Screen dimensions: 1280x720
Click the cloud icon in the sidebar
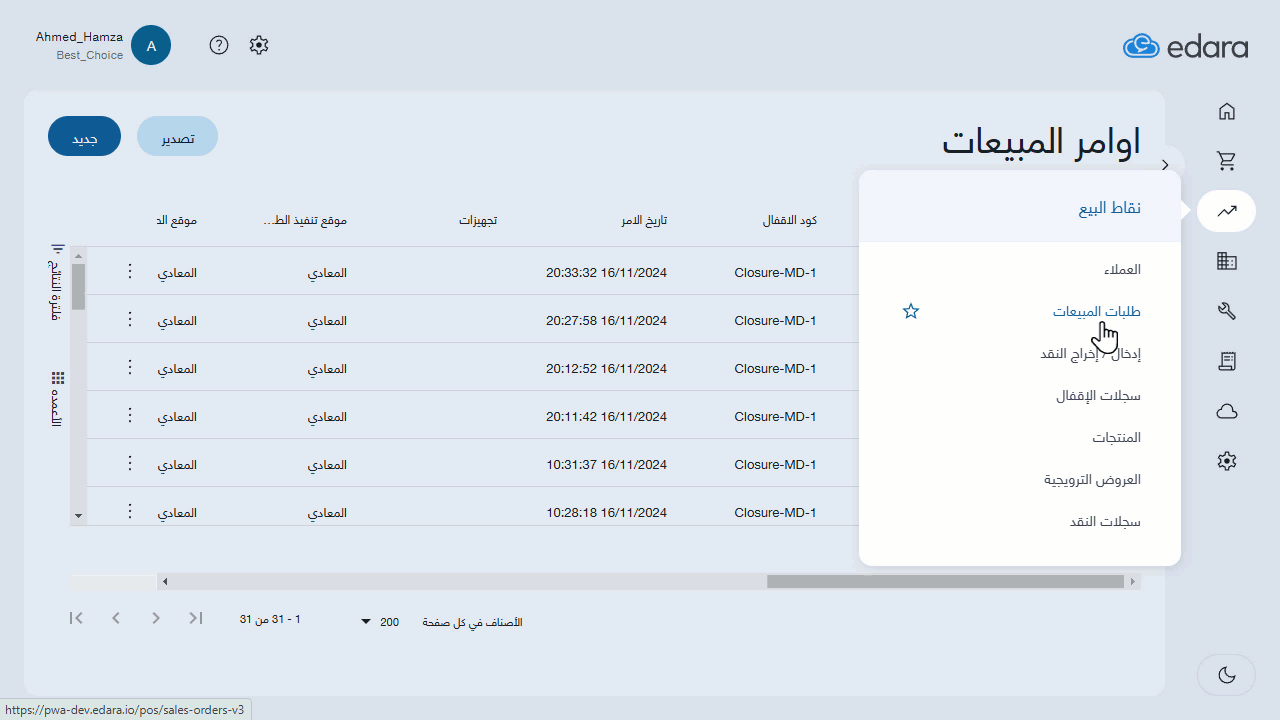pos(1227,411)
